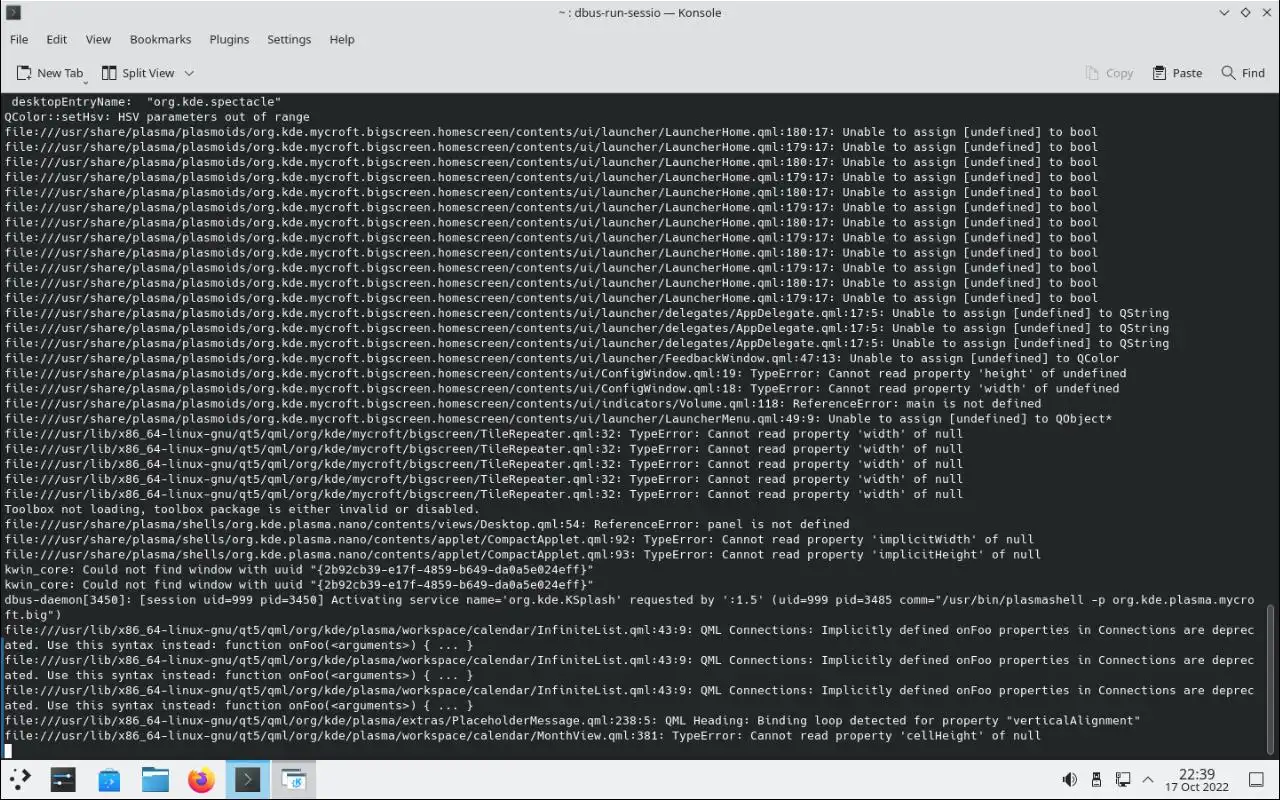Open the removable USB devices tray icon
This screenshot has height=800, width=1280.
click(1096, 779)
